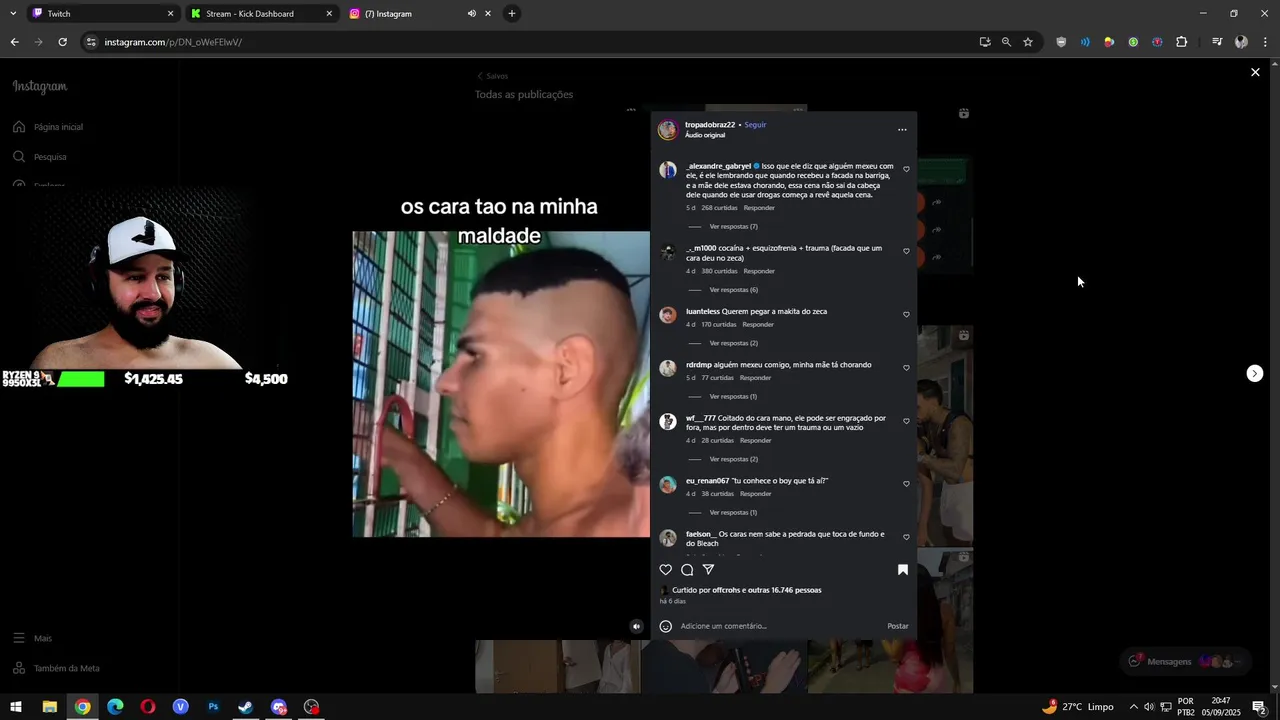This screenshot has width=1280, height=720.
Task: Open tropadobraz22 profile username
Action: [710, 125]
